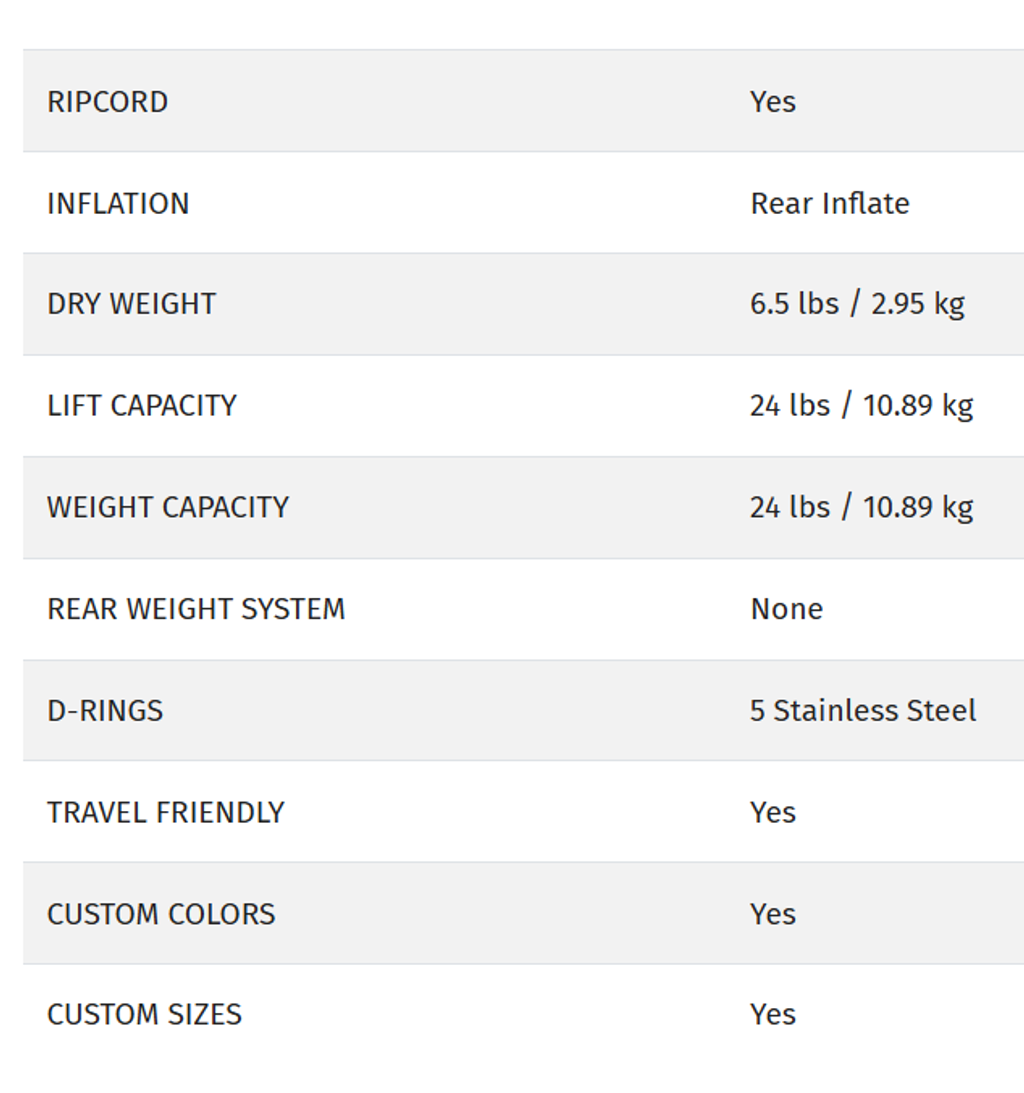Click the CUSTOM COLORS label
The image size is (1024, 1093).
(x=161, y=914)
